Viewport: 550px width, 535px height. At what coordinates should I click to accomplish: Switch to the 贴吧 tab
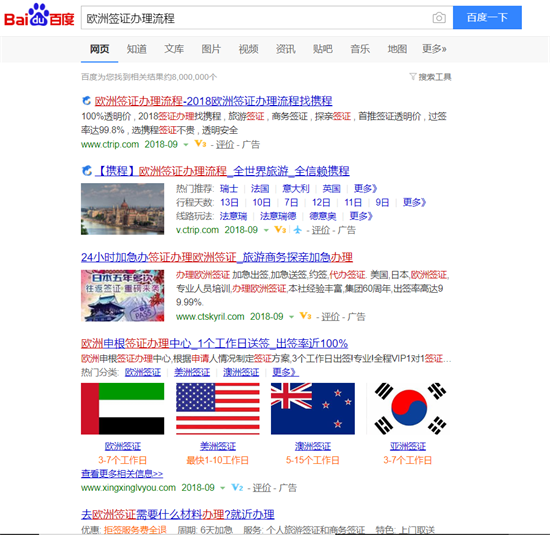click(322, 49)
